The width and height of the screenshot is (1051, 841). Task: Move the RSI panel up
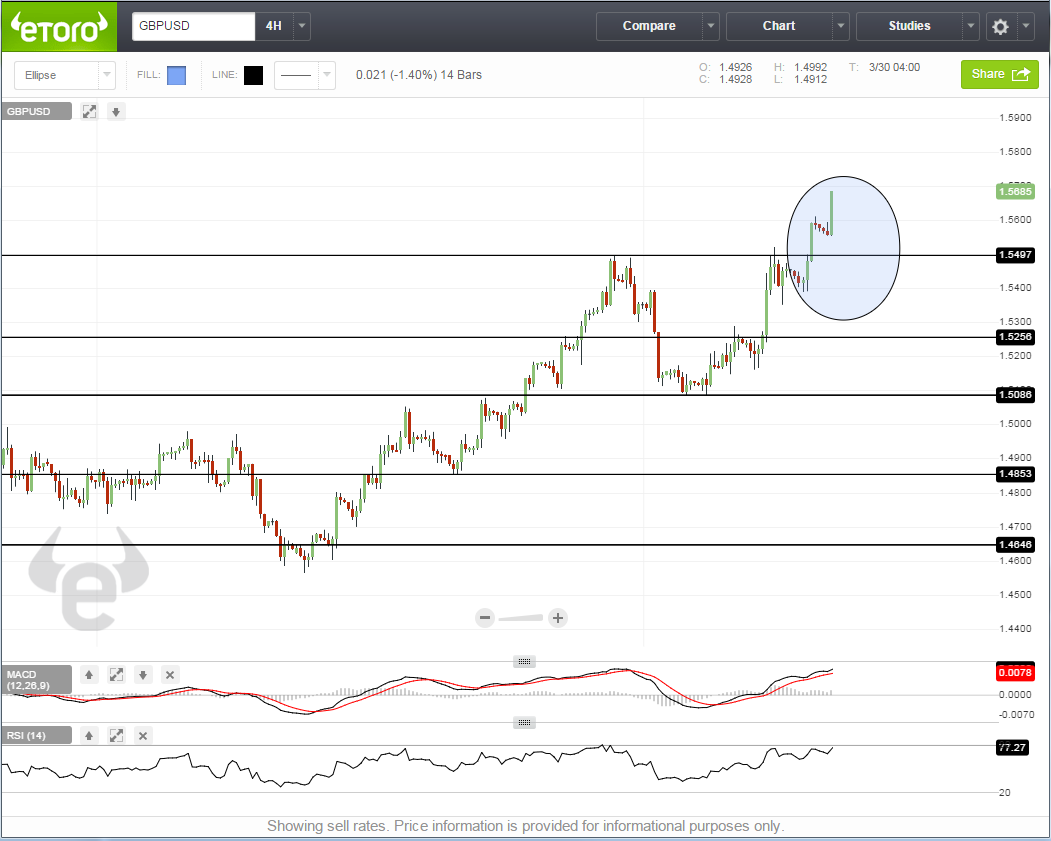coord(89,736)
